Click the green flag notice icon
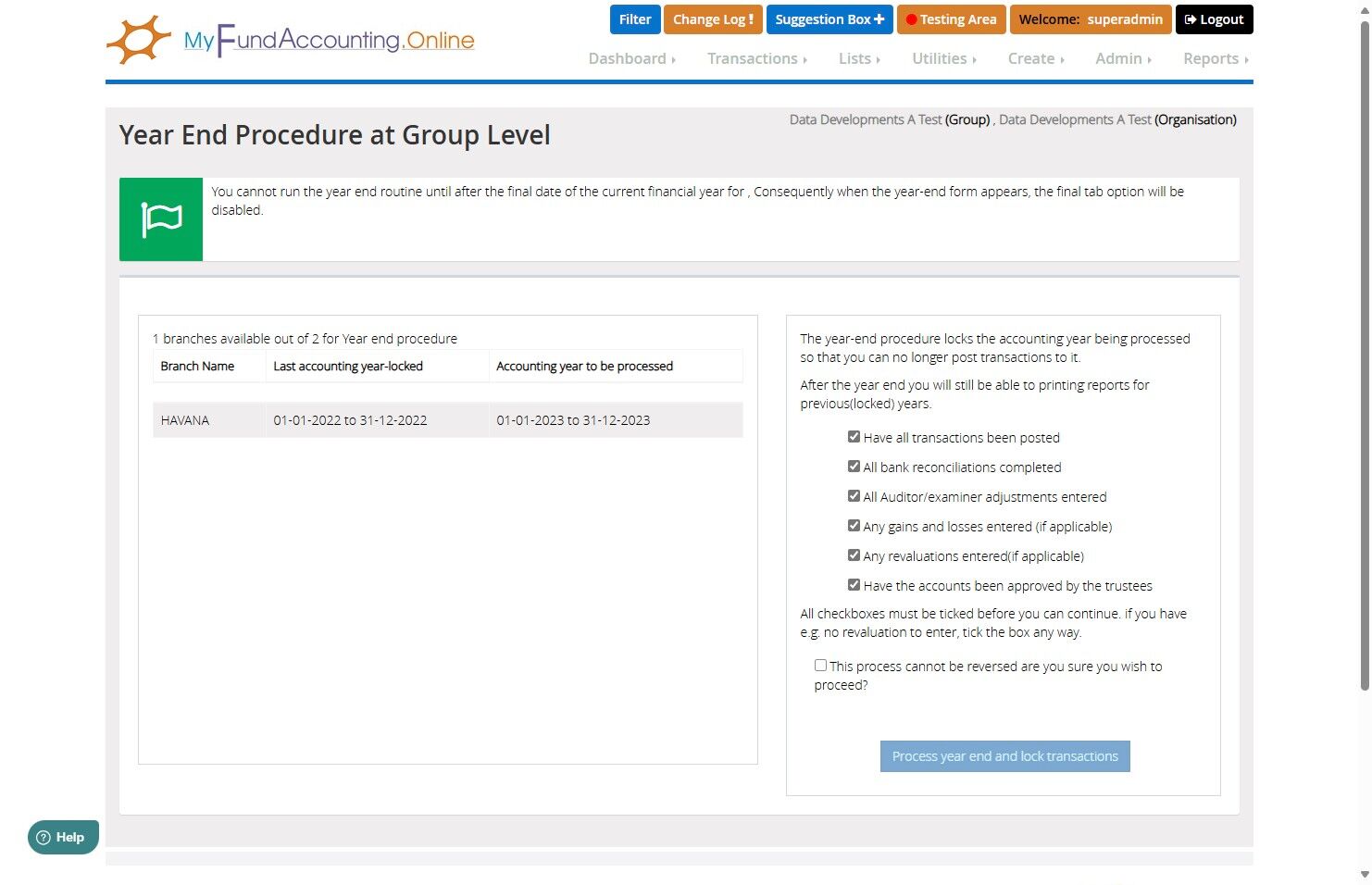Viewport: 1372px width, 885px height. (x=161, y=219)
